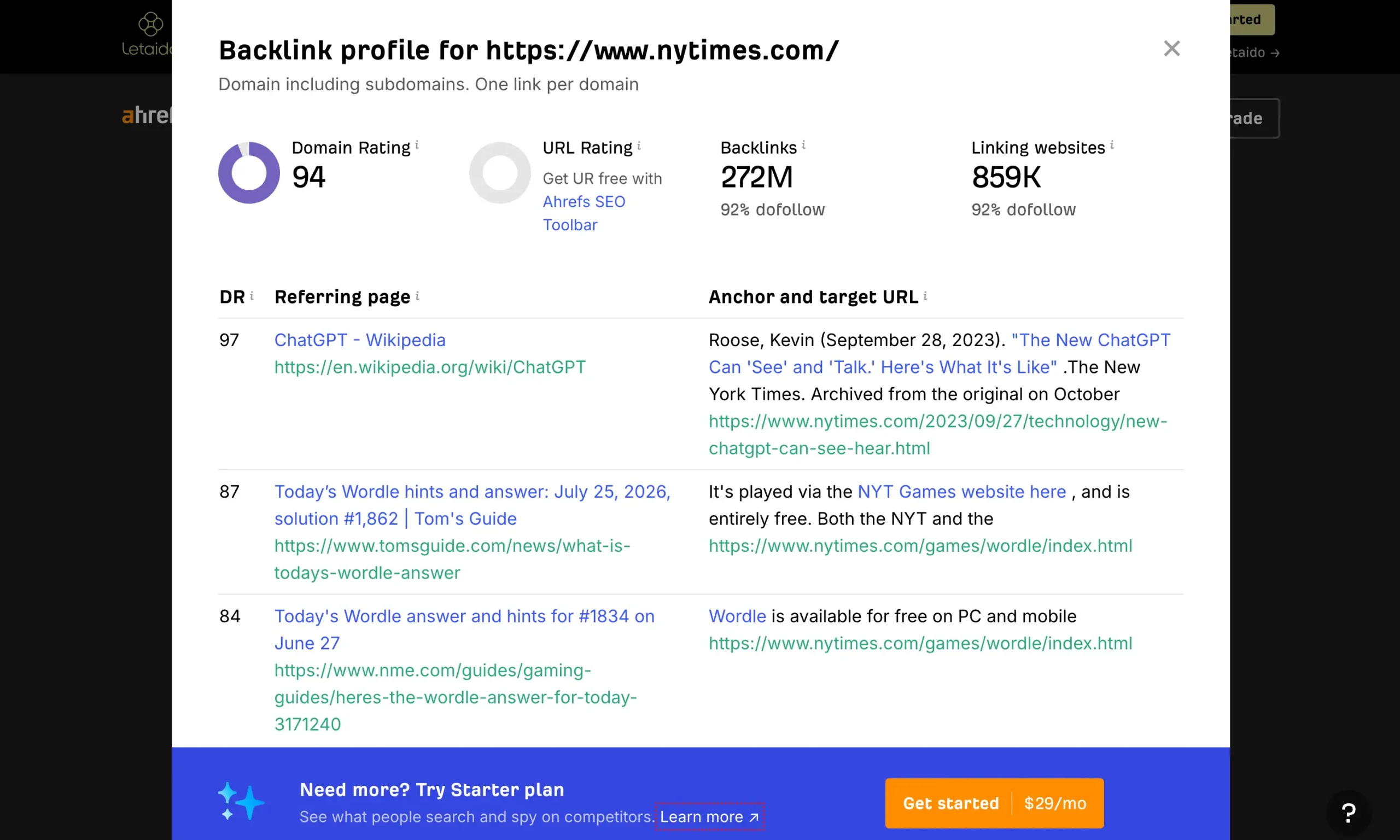Click 92% dofollow under Linking websites

[x=1023, y=209]
